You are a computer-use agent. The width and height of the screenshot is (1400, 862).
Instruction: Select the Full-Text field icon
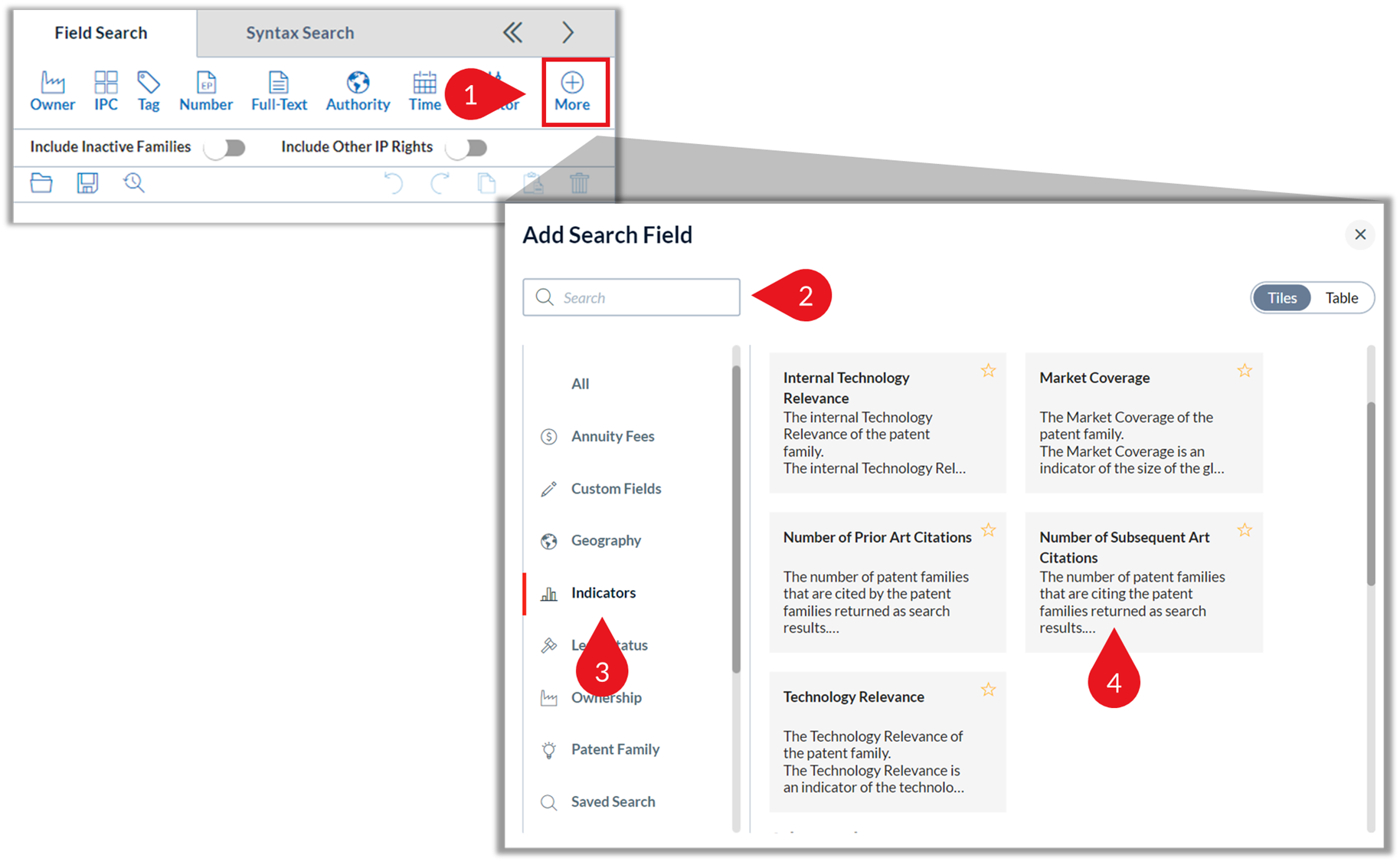coord(279,90)
